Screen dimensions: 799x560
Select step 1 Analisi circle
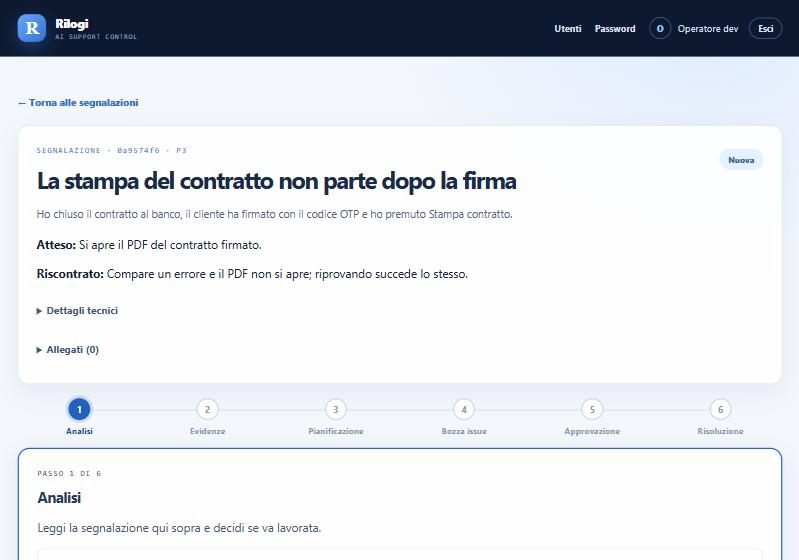[79, 409]
